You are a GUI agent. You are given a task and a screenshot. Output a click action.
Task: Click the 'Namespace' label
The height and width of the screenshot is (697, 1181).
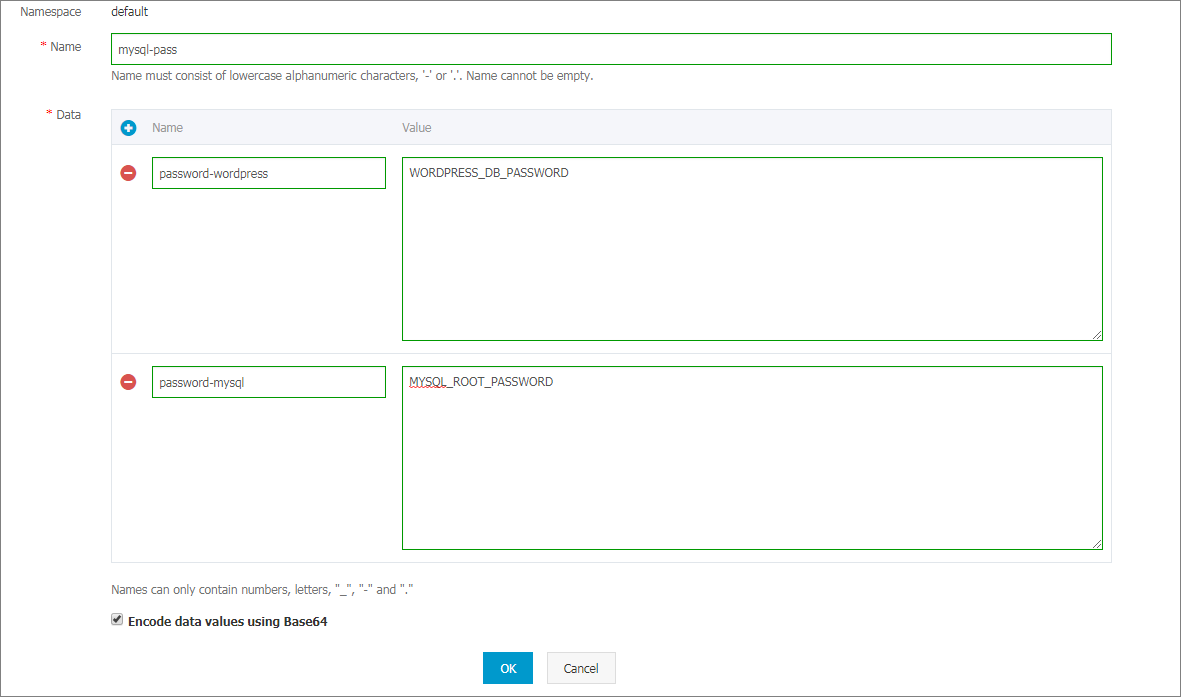click(50, 11)
